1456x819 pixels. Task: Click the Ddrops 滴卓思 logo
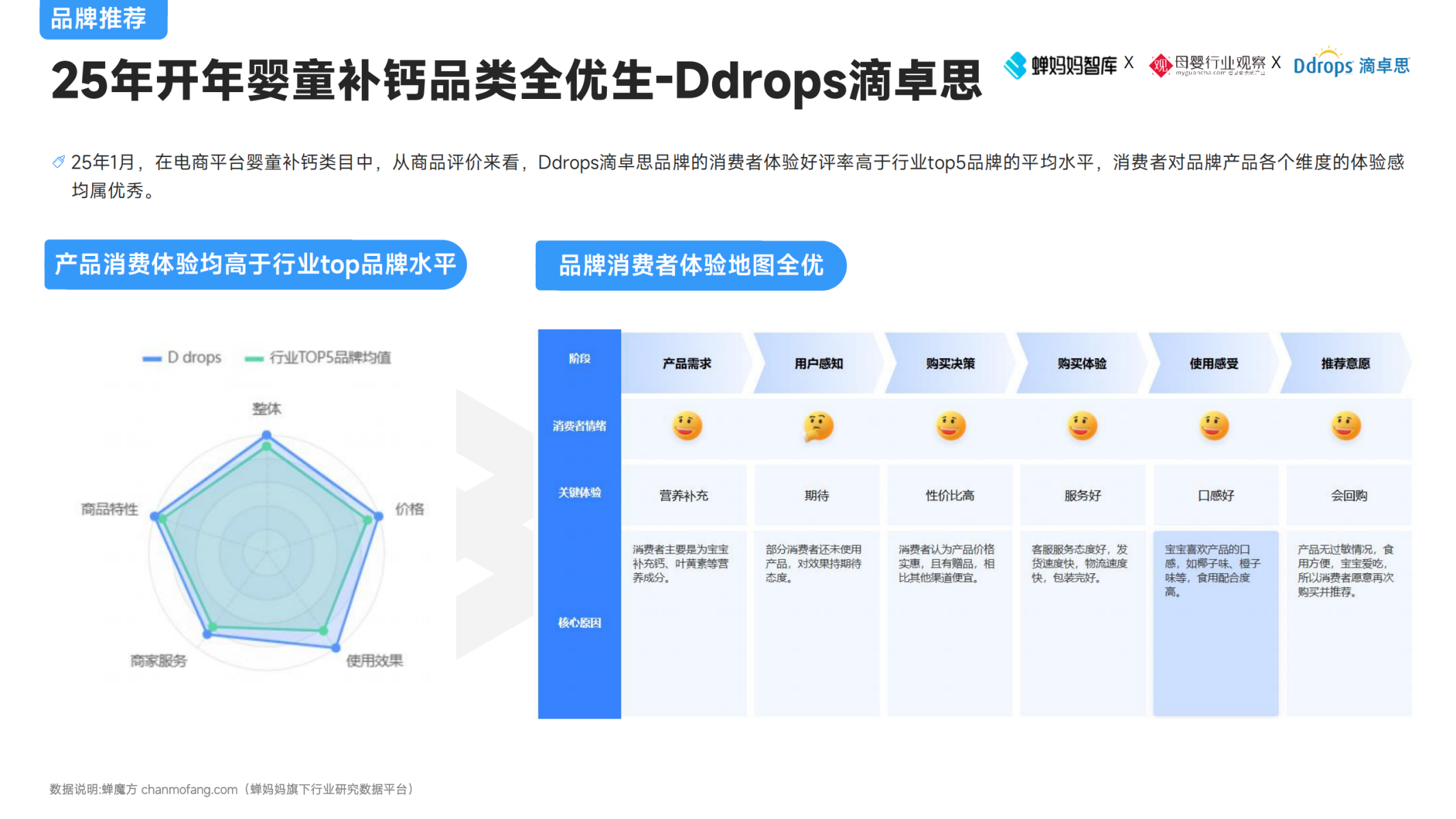coord(1351,63)
